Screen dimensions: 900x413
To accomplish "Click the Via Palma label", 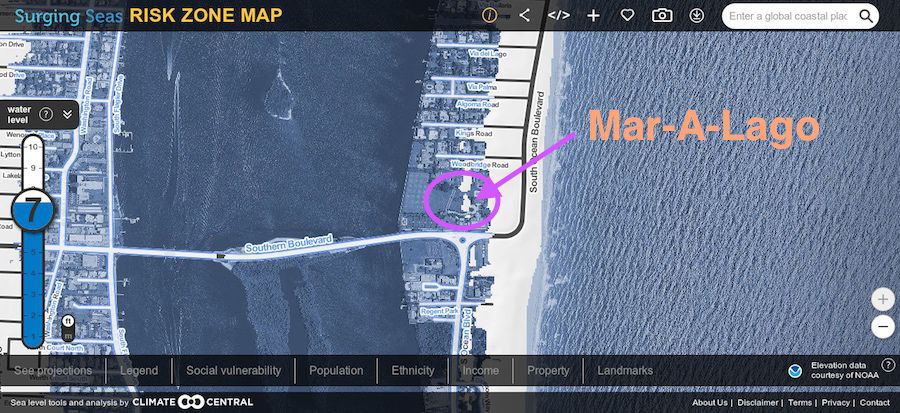I will tap(484, 87).
